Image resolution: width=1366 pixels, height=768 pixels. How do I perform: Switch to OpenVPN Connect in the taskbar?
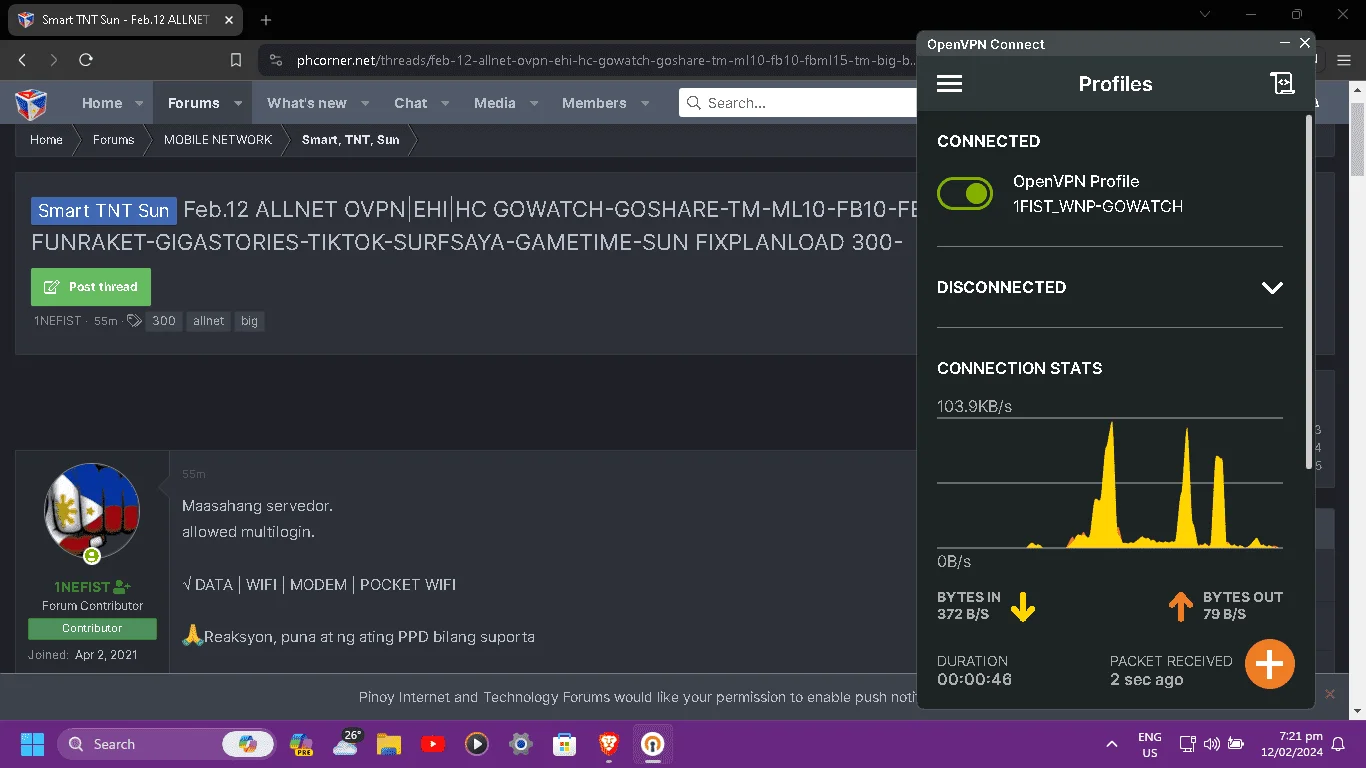pyautogui.click(x=652, y=744)
